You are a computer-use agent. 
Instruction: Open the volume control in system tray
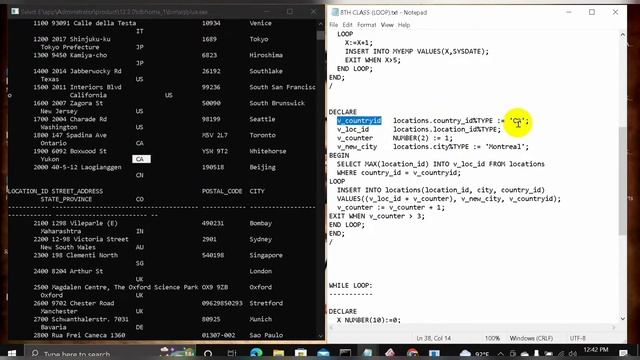(x=573, y=353)
